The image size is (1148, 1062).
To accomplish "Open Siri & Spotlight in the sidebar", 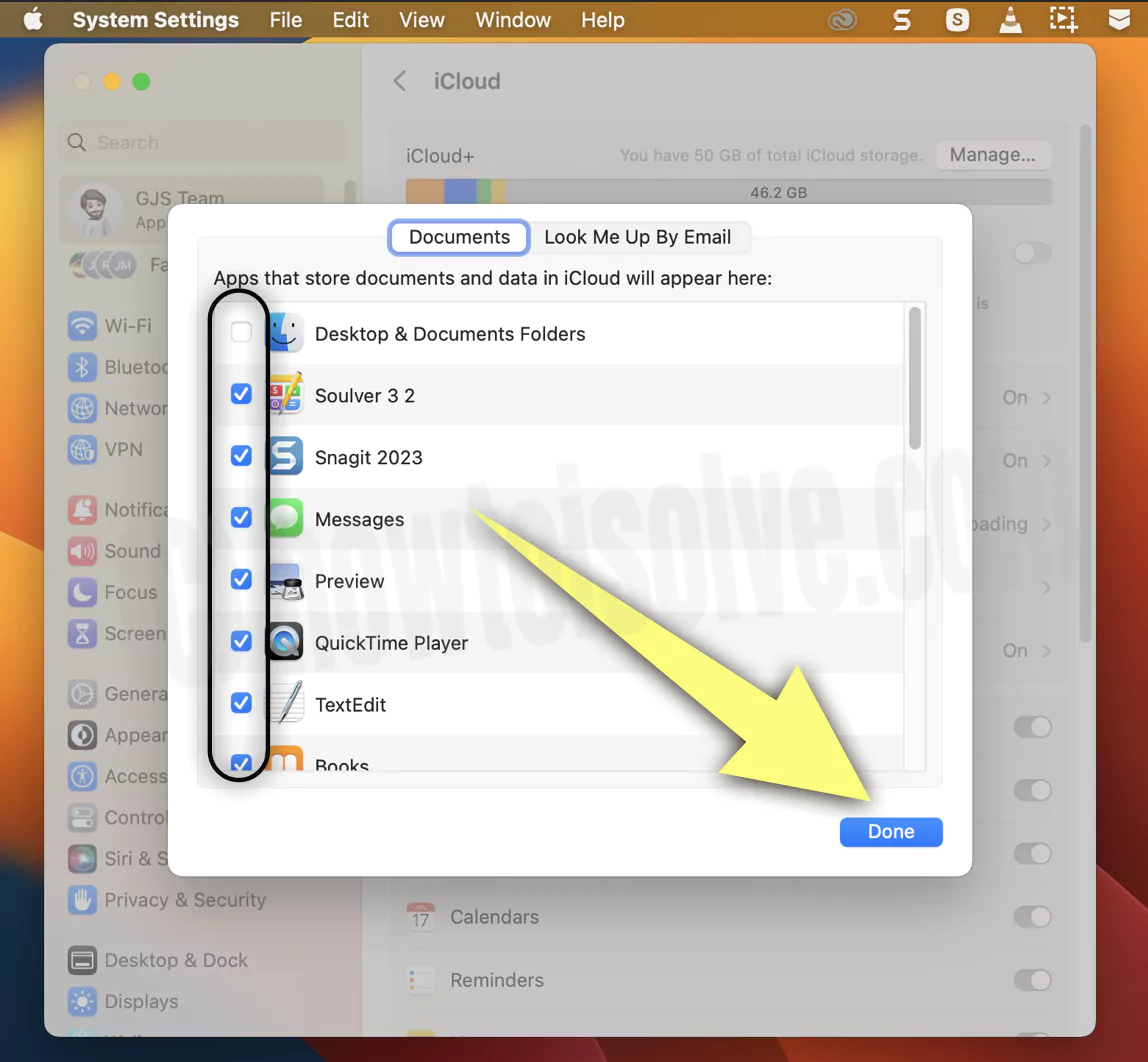I will [x=118, y=859].
